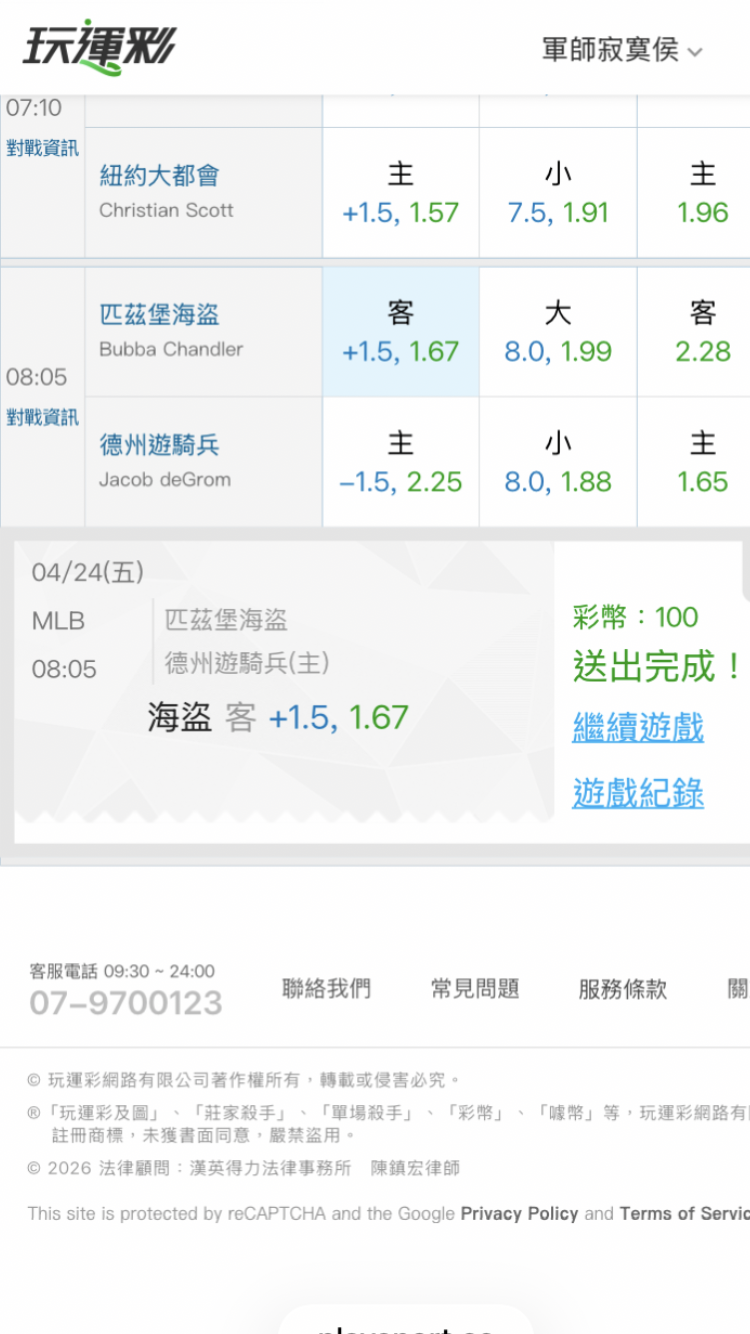Open 對戰資訊 for the 07:10 game
750x1334 pixels.
(x=42, y=148)
